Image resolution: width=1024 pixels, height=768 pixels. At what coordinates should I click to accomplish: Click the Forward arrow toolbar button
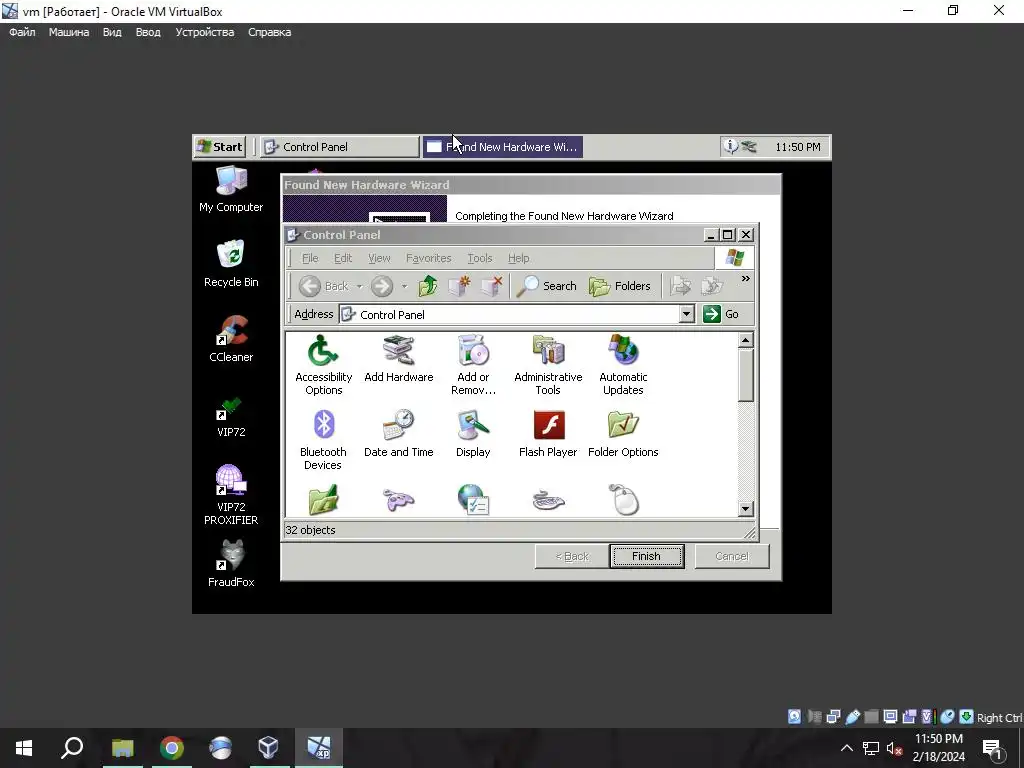(382, 286)
